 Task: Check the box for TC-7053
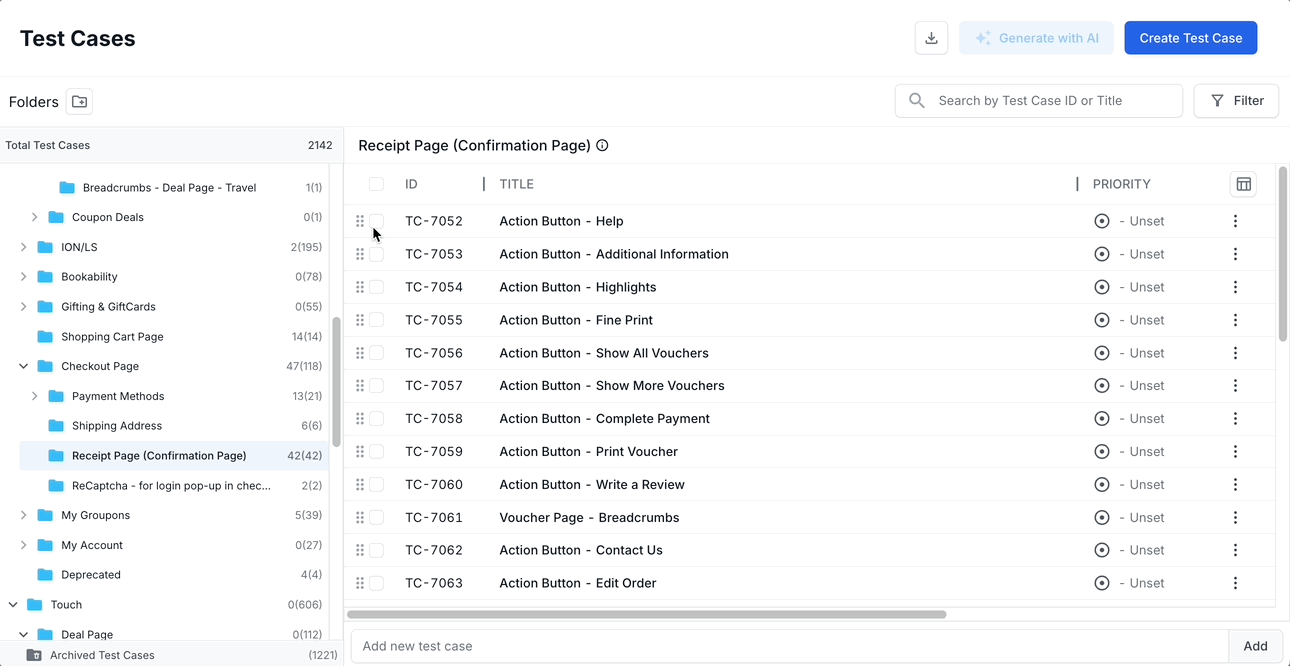[376, 254]
